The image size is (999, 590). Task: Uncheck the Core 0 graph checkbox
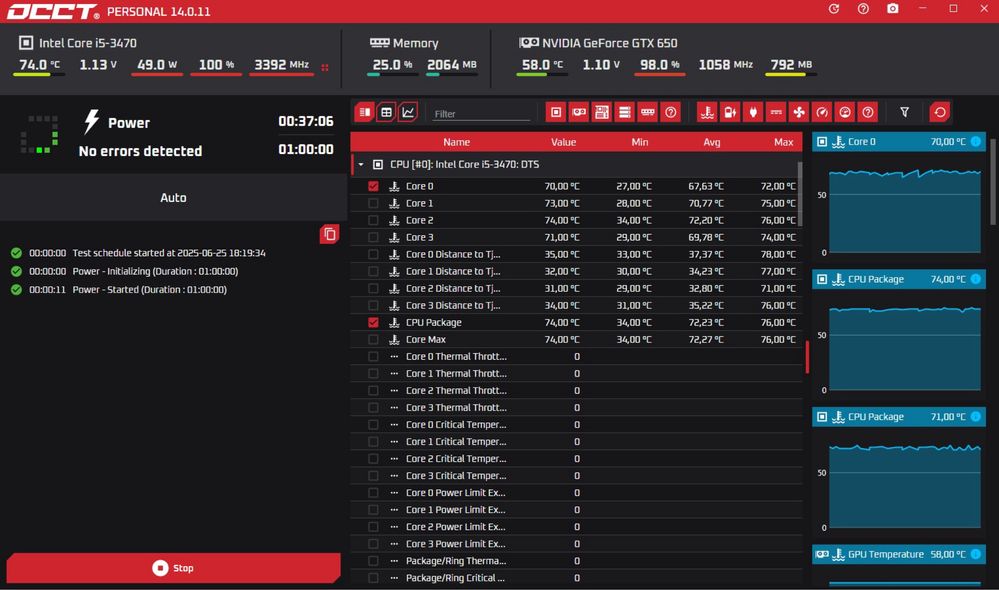373,186
